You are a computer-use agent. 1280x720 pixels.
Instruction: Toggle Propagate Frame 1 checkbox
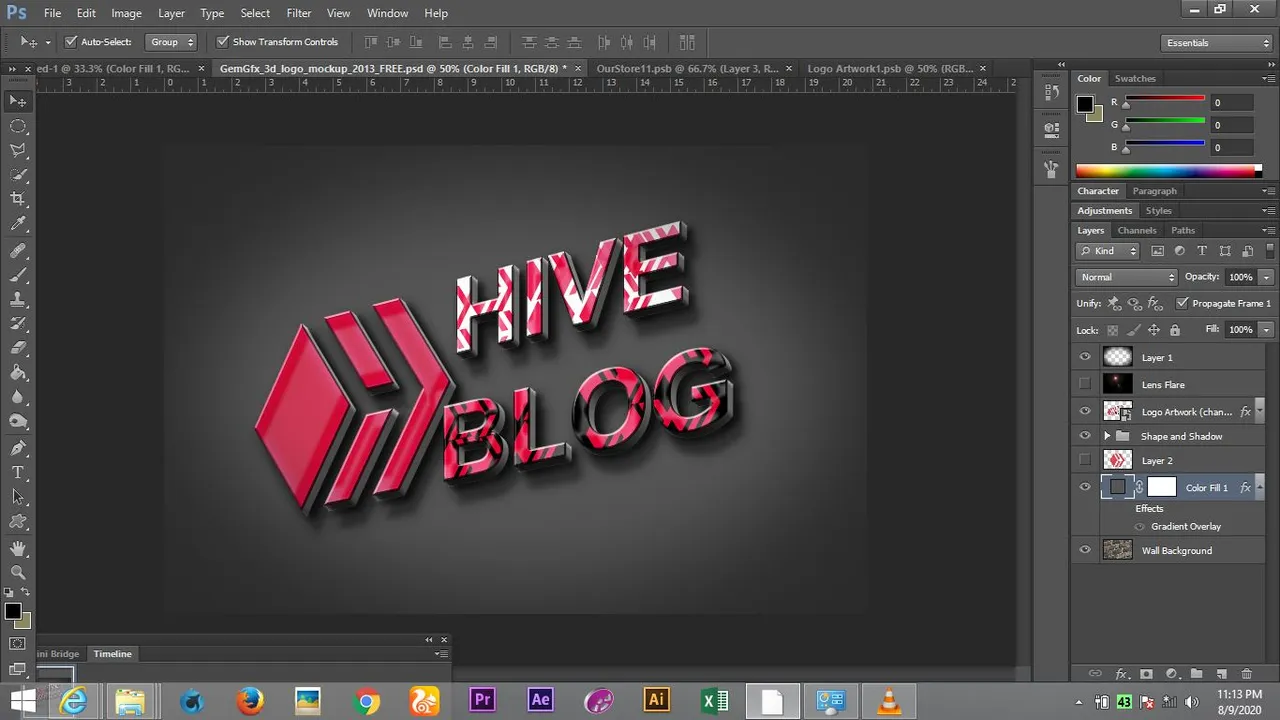tap(1183, 303)
